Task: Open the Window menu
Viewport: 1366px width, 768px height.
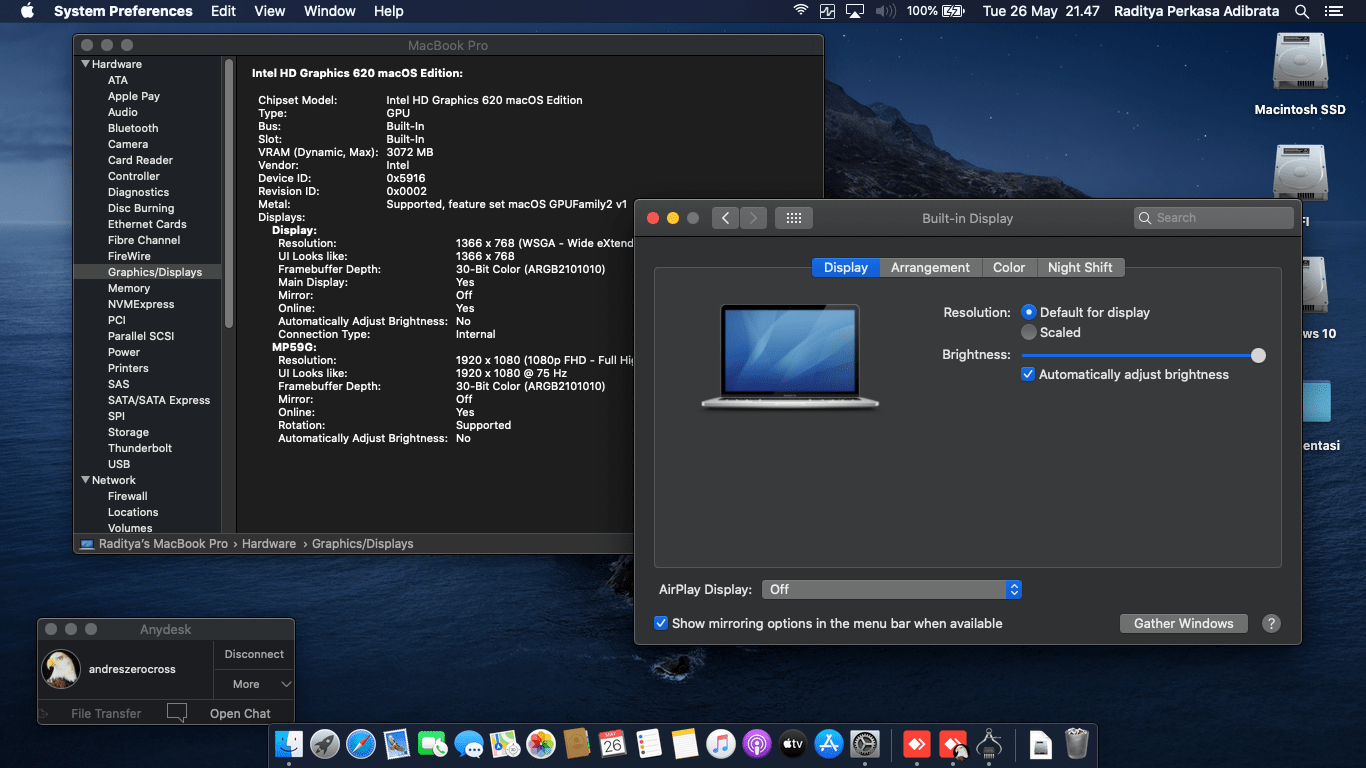Action: pyautogui.click(x=330, y=11)
